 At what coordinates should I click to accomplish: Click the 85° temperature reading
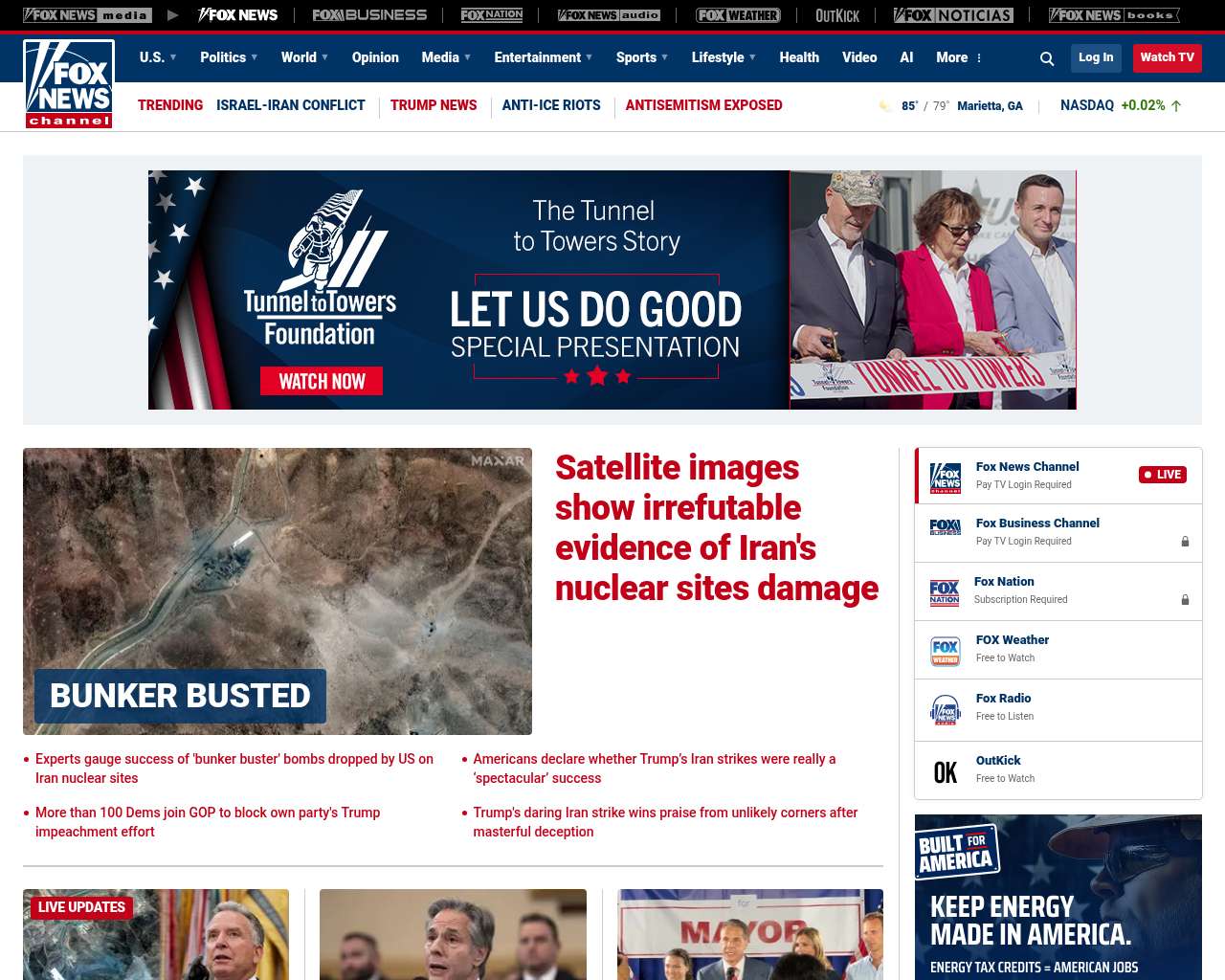(909, 106)
